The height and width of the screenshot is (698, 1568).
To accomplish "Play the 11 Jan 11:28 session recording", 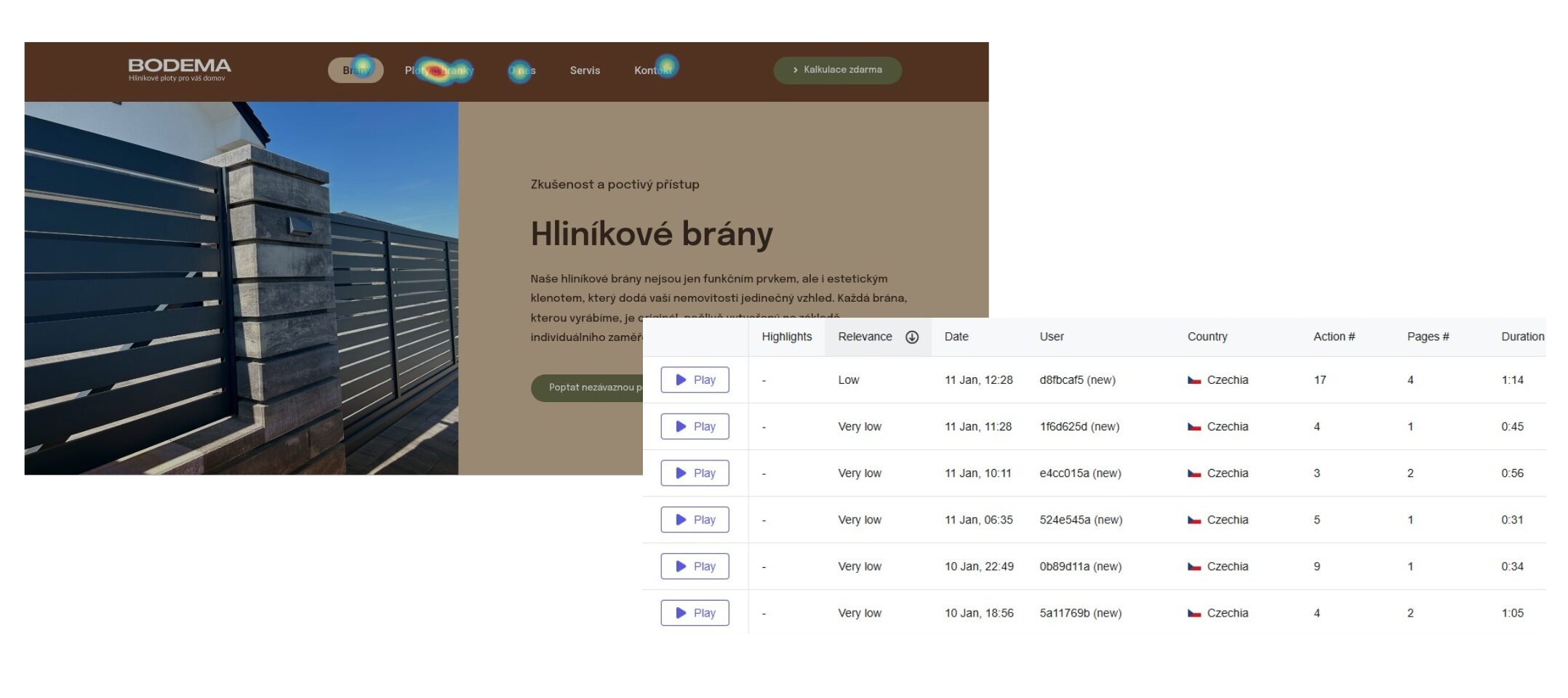I will (695, 426).
